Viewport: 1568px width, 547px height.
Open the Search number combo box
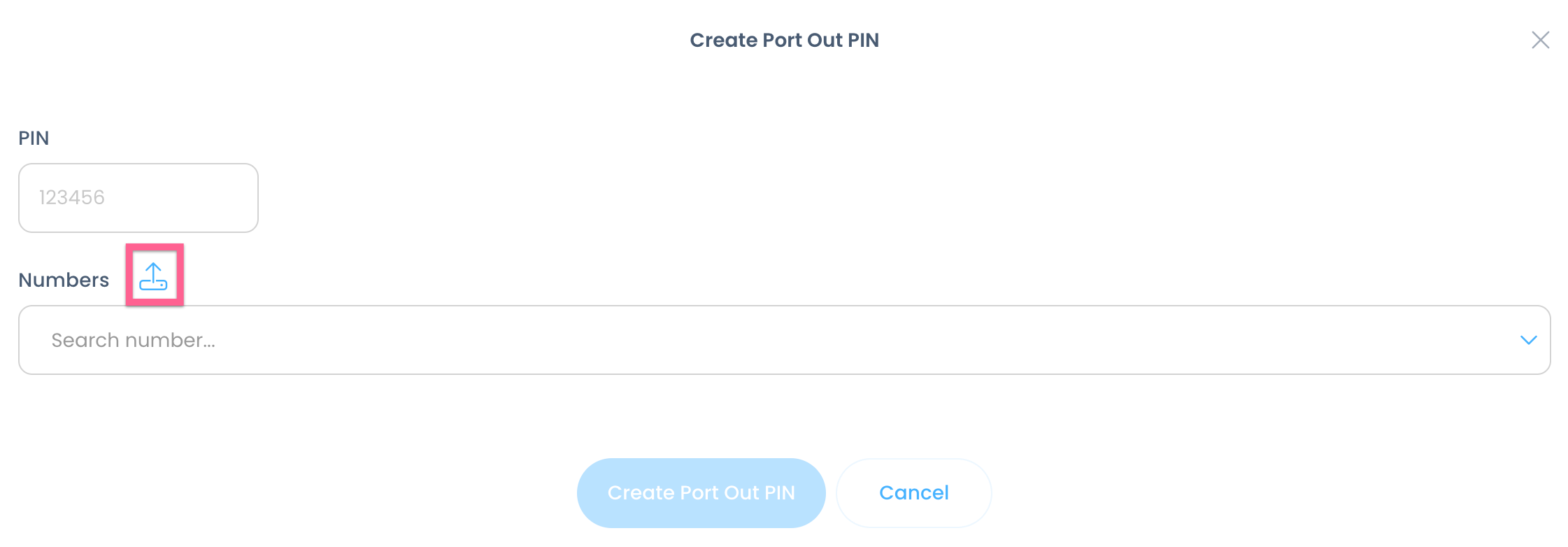pos(769,340)
